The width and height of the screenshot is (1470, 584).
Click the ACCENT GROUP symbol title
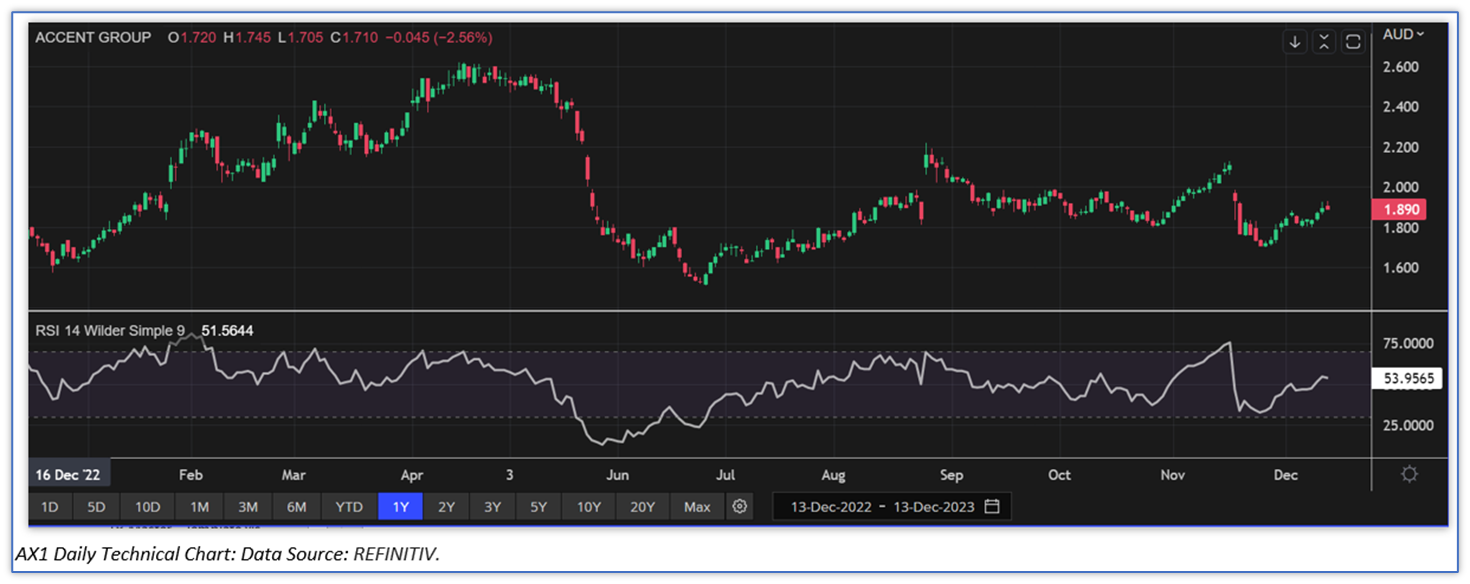[93, 37]
